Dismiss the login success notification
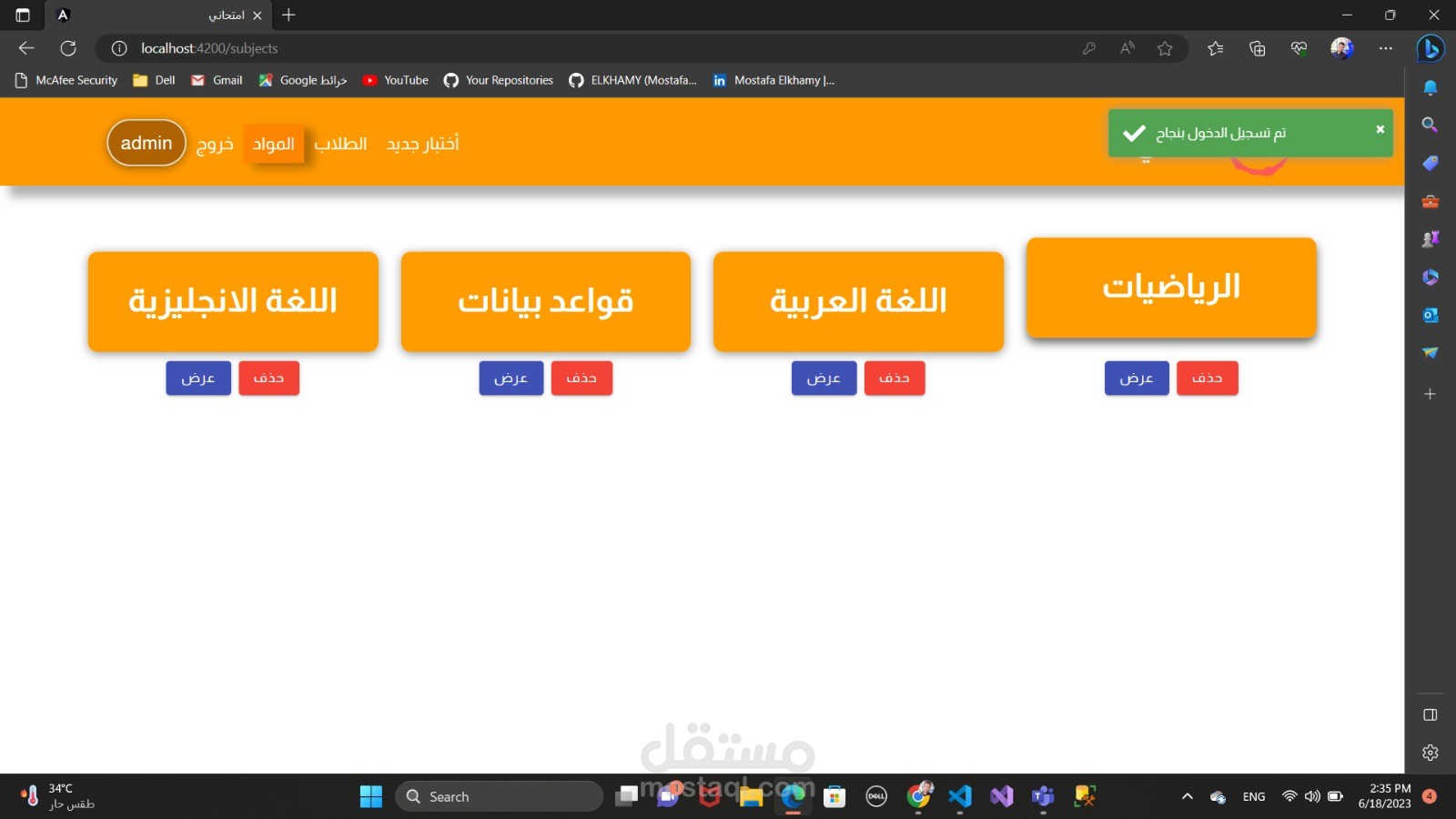The image size is (1456, 819). click(x=1380, y=129)
